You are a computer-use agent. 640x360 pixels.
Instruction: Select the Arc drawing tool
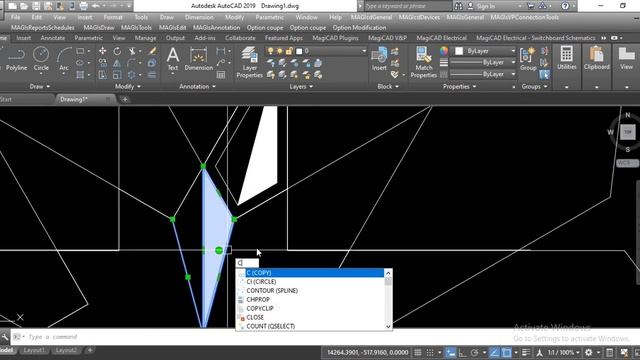click(x=64, y=59)
